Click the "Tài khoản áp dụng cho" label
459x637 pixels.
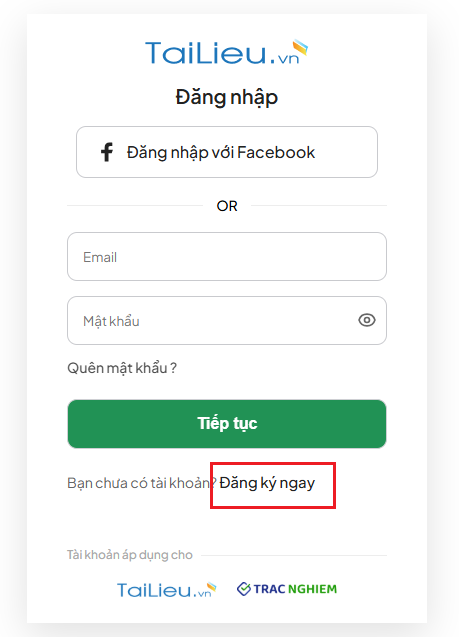tap(130, 555)
